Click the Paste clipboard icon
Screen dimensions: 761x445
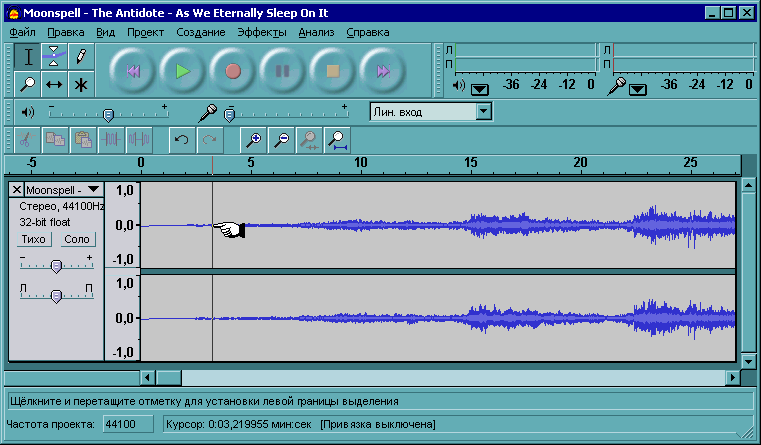(x=83, y=140)
